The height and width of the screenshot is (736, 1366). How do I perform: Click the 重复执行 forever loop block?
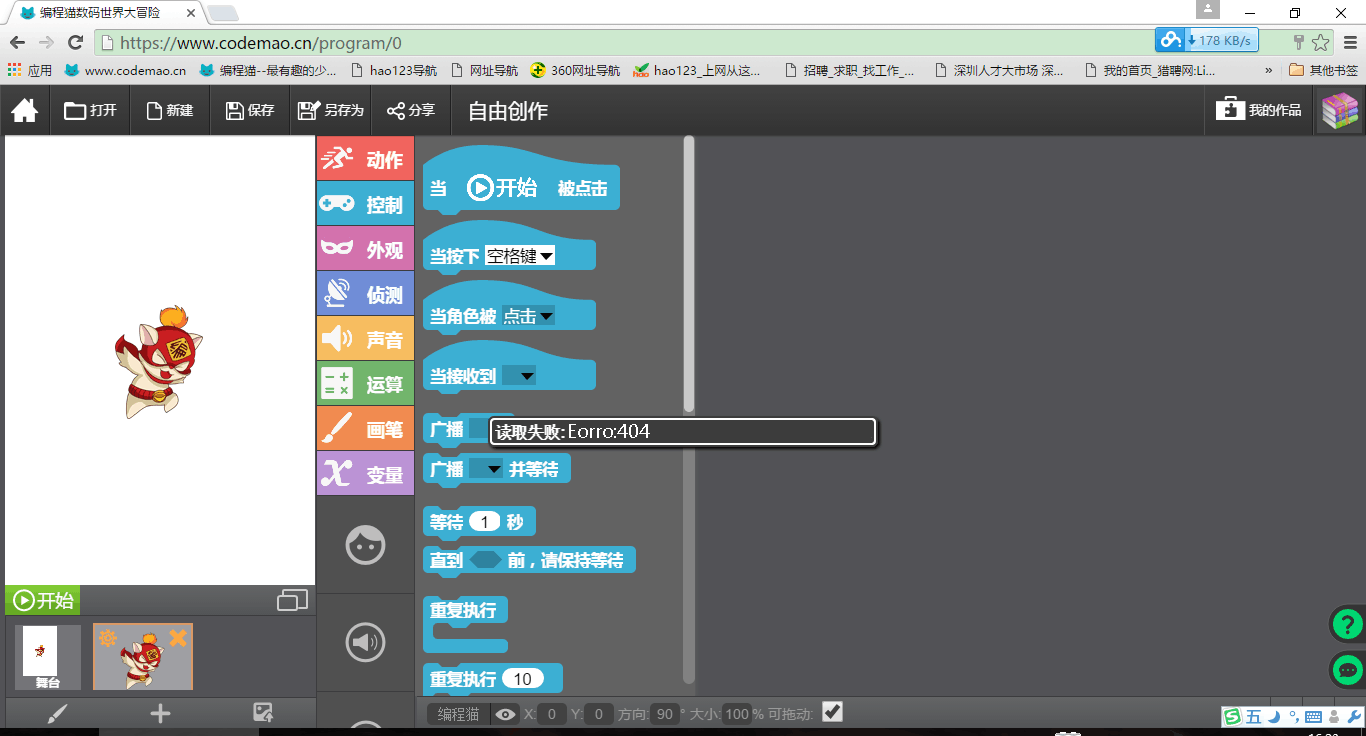pyautogui.click(x=466, y=623)
